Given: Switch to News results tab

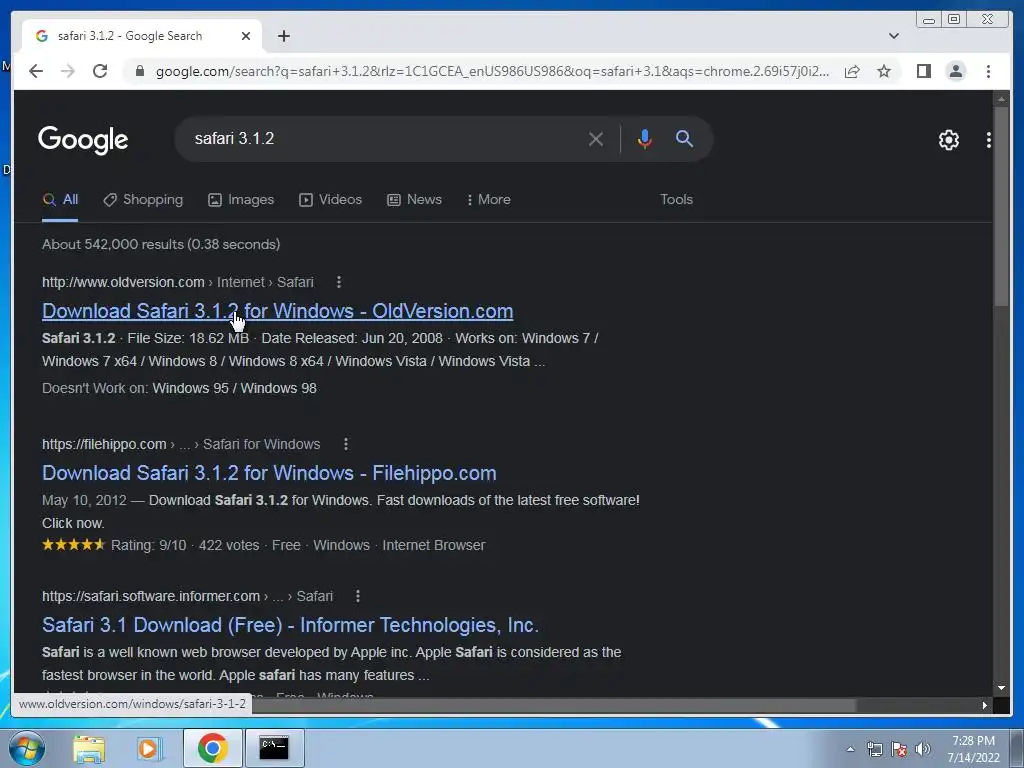Looking at the screenshot, I should (x=414, y=200).
